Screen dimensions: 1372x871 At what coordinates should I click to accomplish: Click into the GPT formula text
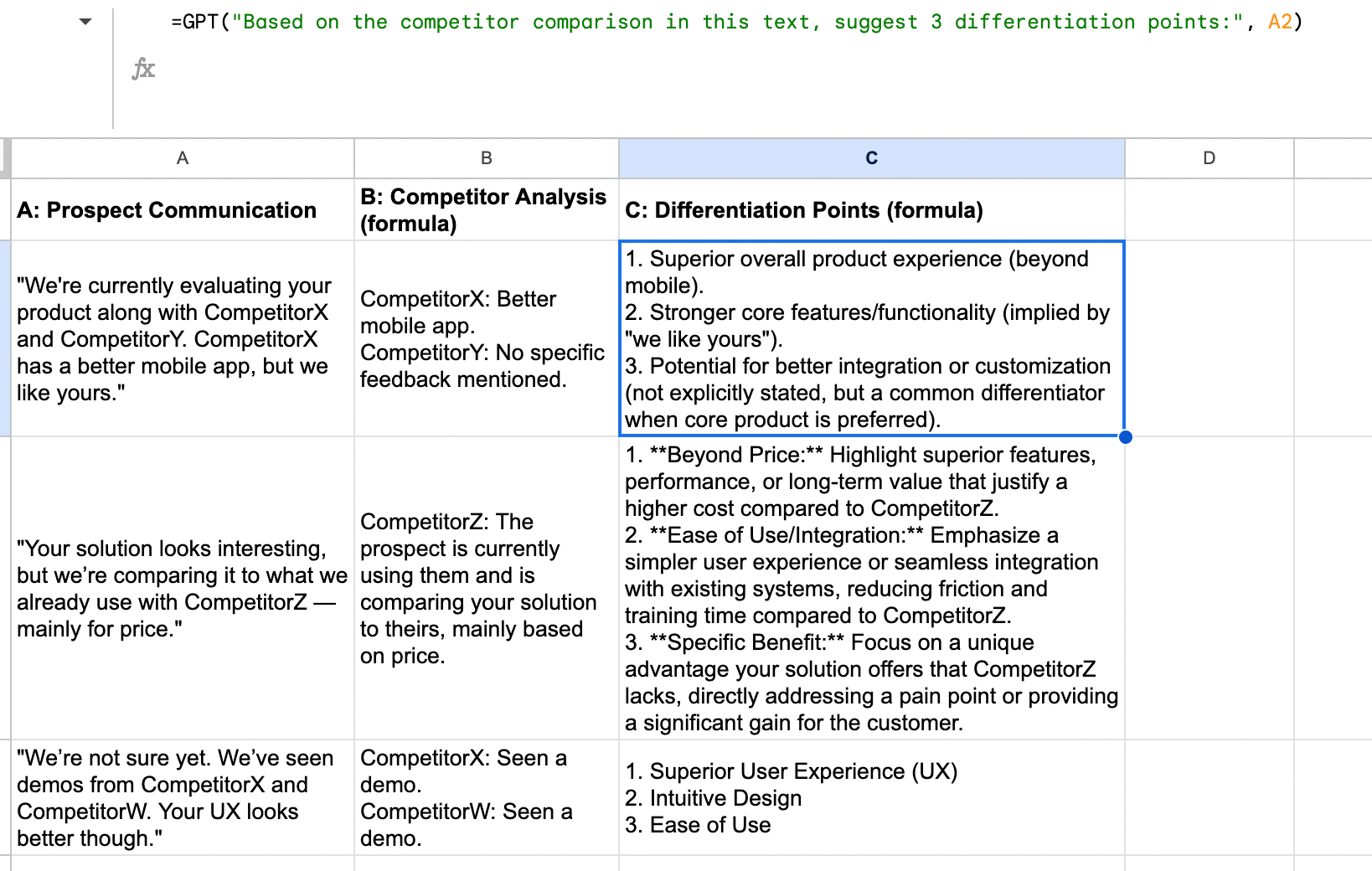click(735, 23)
